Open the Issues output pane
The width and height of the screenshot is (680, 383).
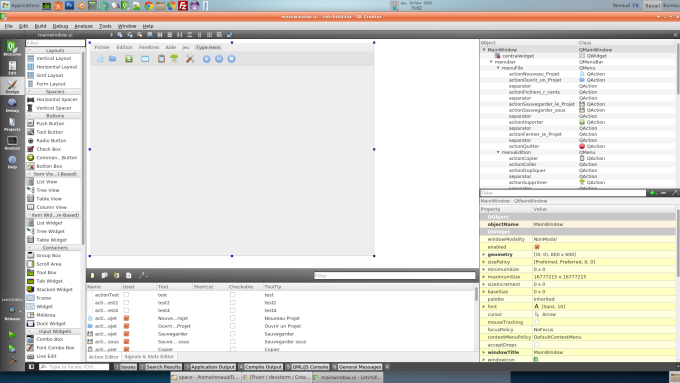click(125, 367)
